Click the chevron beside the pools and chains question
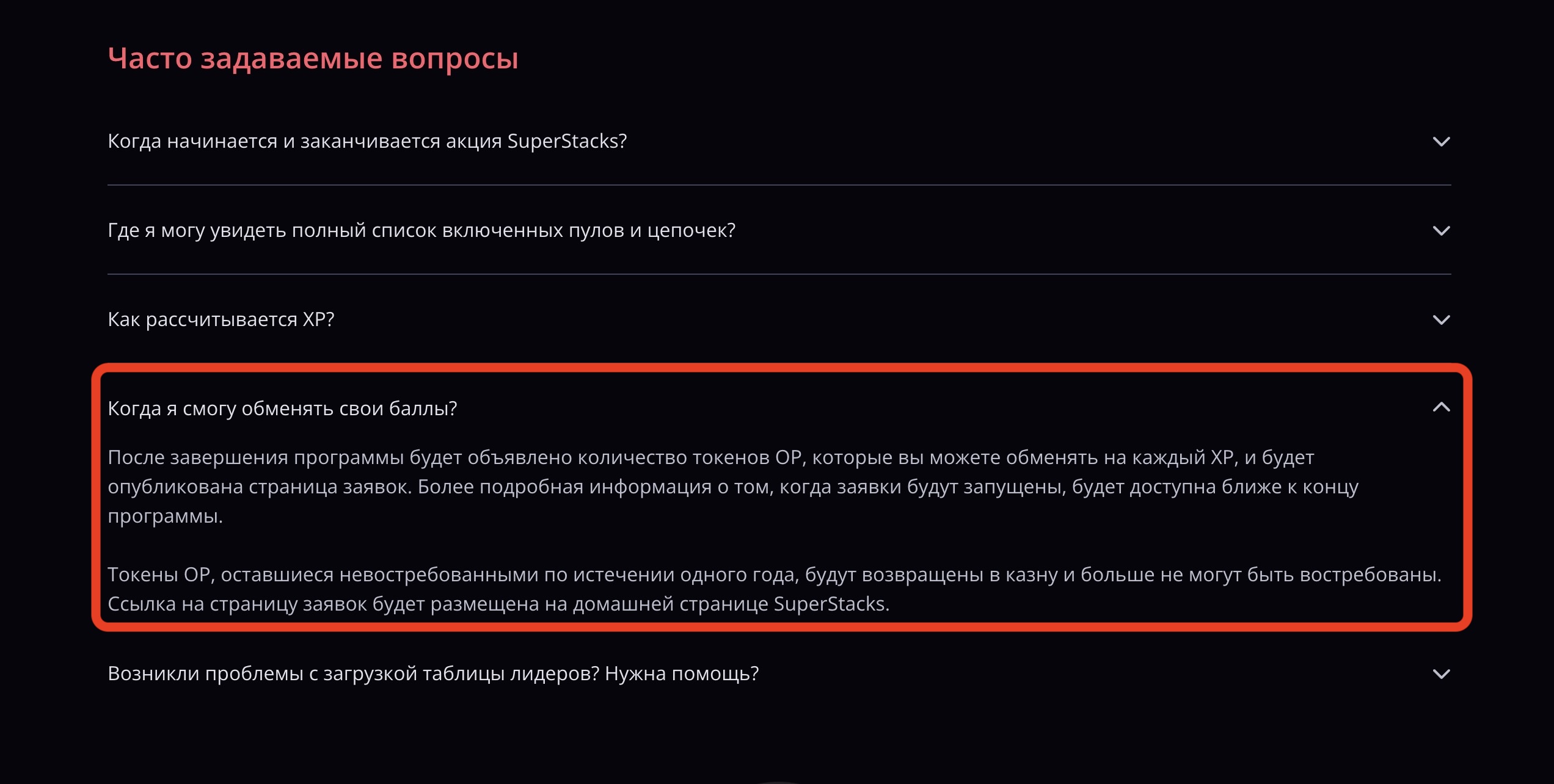 1441,231
